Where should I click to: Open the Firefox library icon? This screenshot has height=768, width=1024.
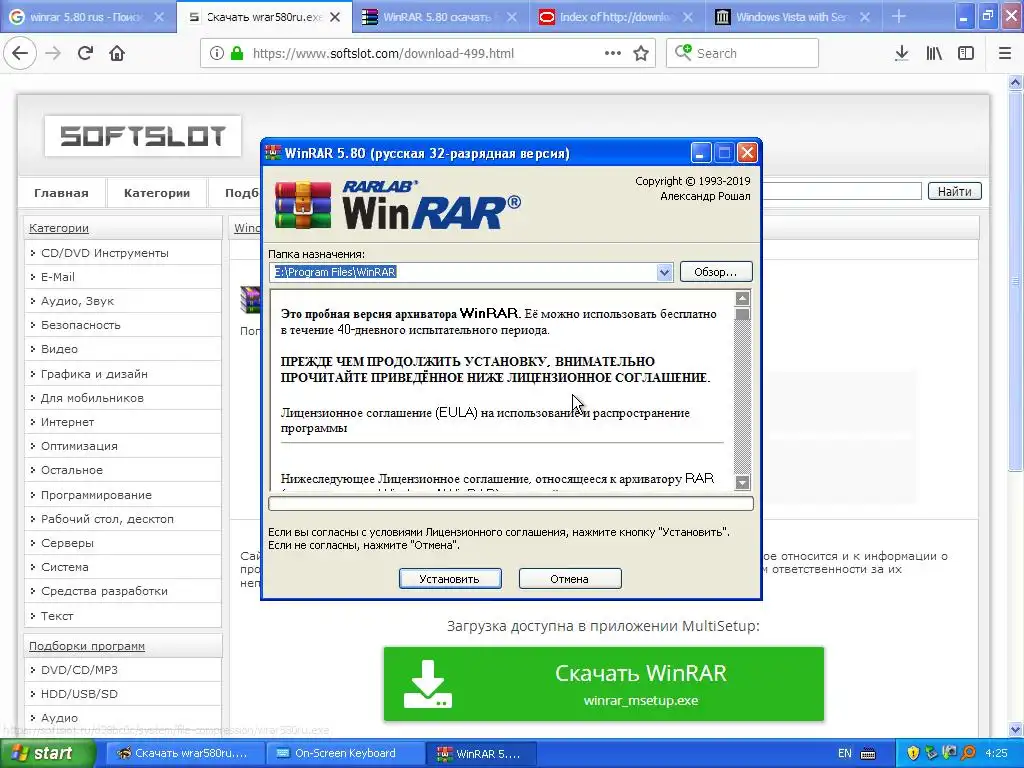pyautogui.click(x=934, y=53)
